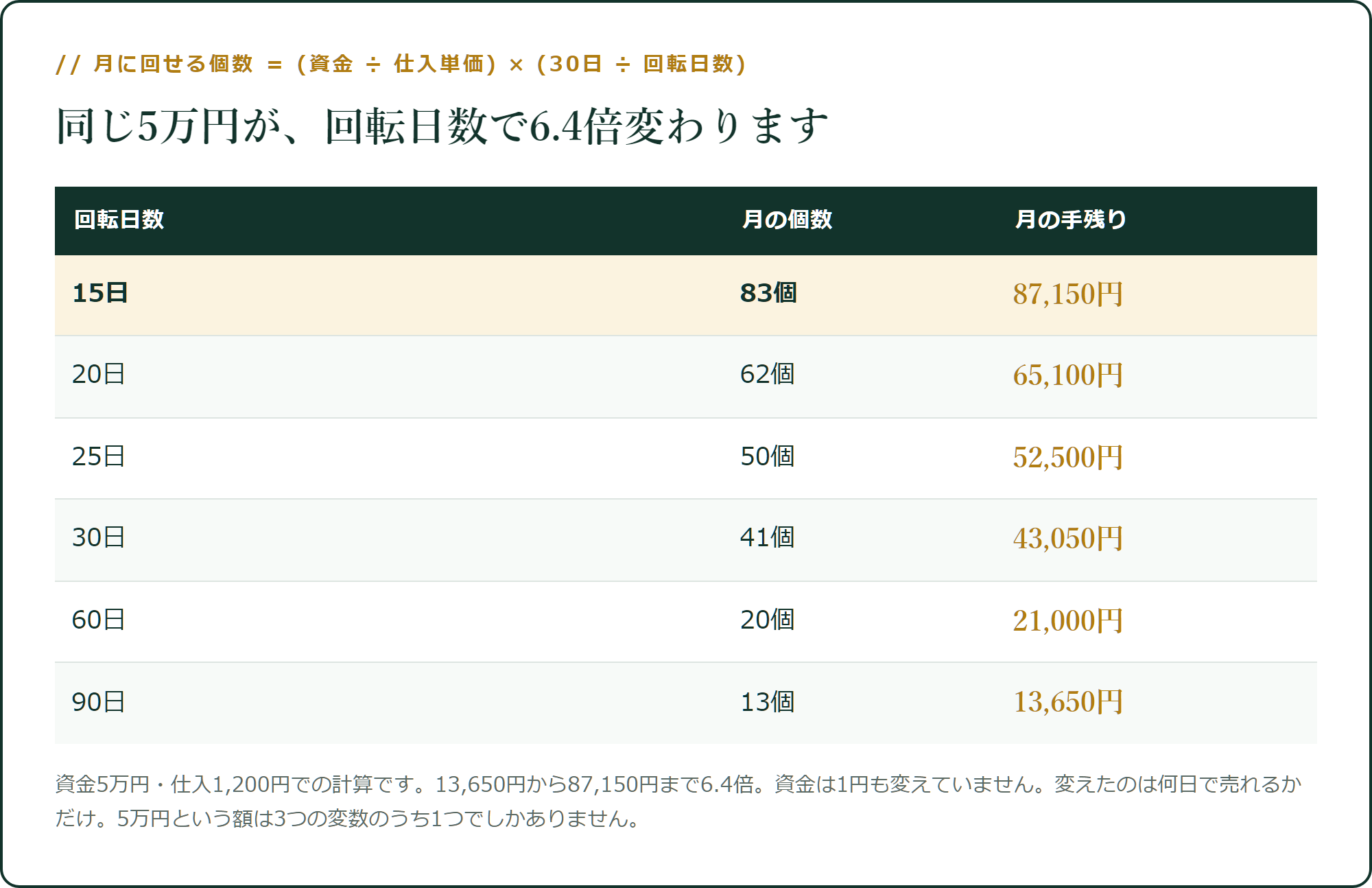Click the 52,500円 value
Viewport: 1372px width, 888px height.
tap(1068, 458)
